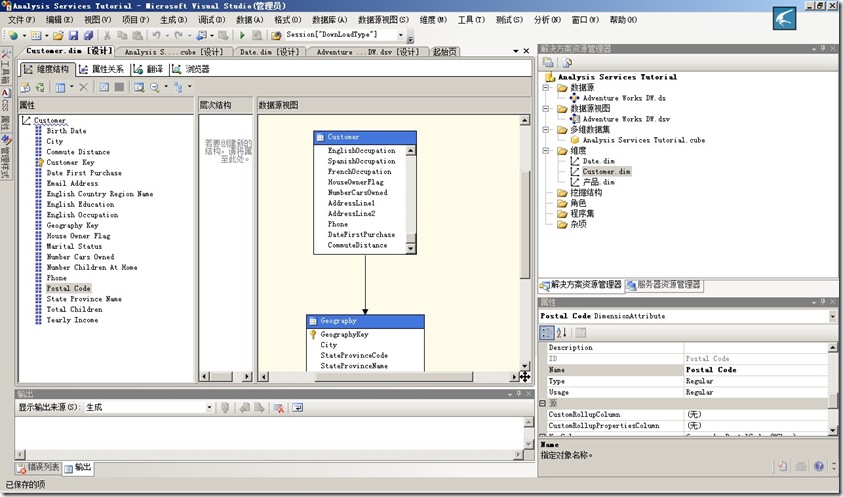Open the 维度(M) menu
The width and height of the screenshot is (843, 497).
[x=433, y=20]
